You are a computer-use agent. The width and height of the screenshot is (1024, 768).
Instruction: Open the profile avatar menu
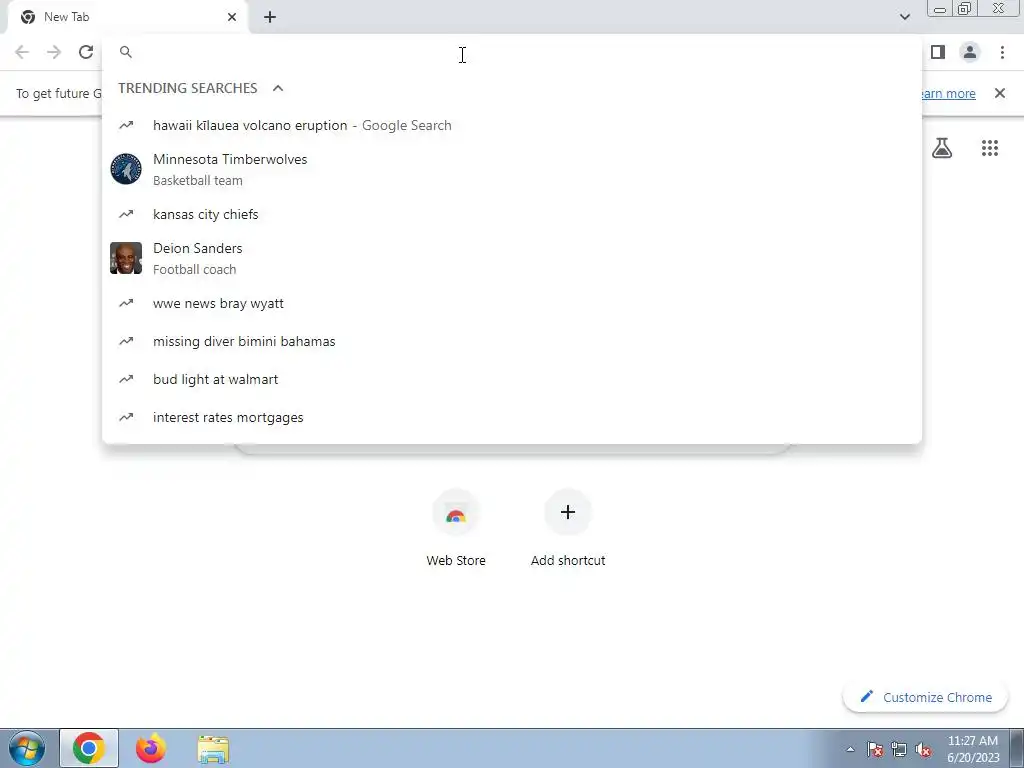click(970, 52)
